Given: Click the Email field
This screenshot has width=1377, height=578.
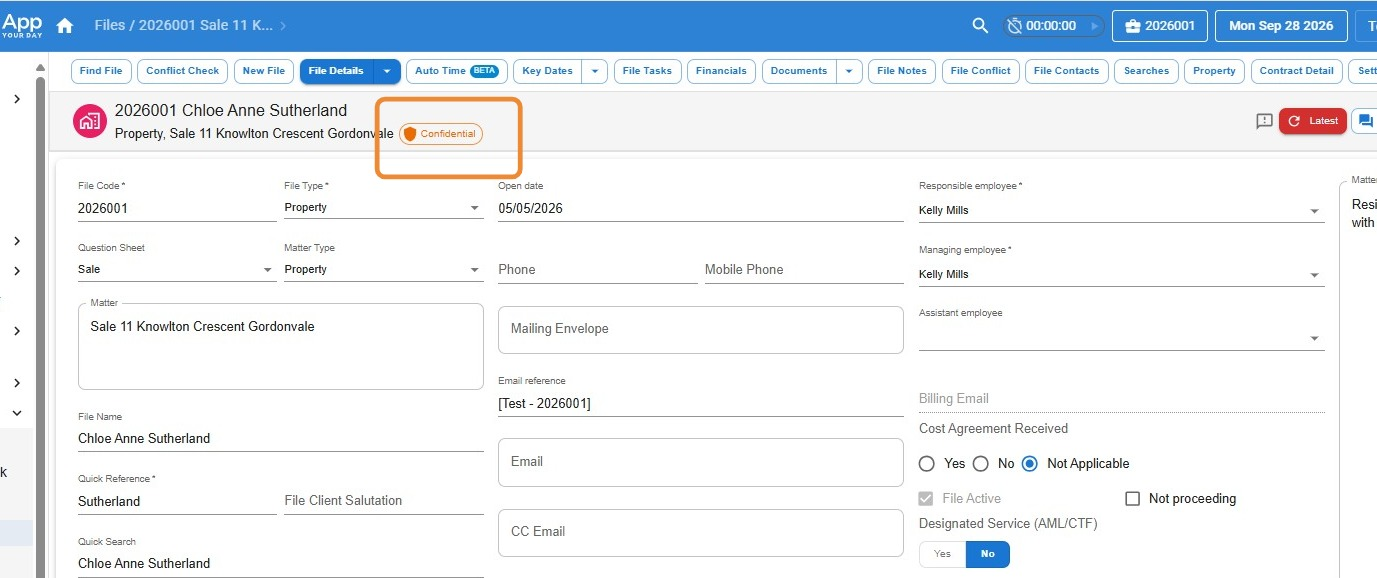Looking at the screenshot, I should pyautogui.click(x=701, y=462).
